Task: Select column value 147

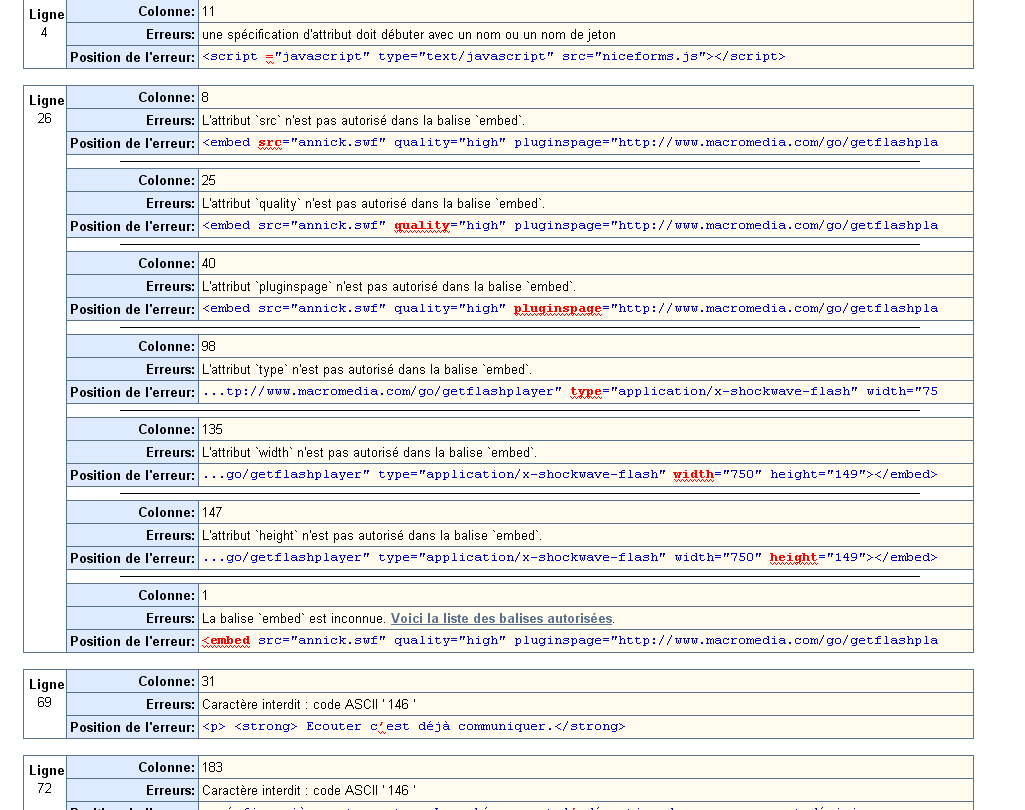Action: pos(212,513)
